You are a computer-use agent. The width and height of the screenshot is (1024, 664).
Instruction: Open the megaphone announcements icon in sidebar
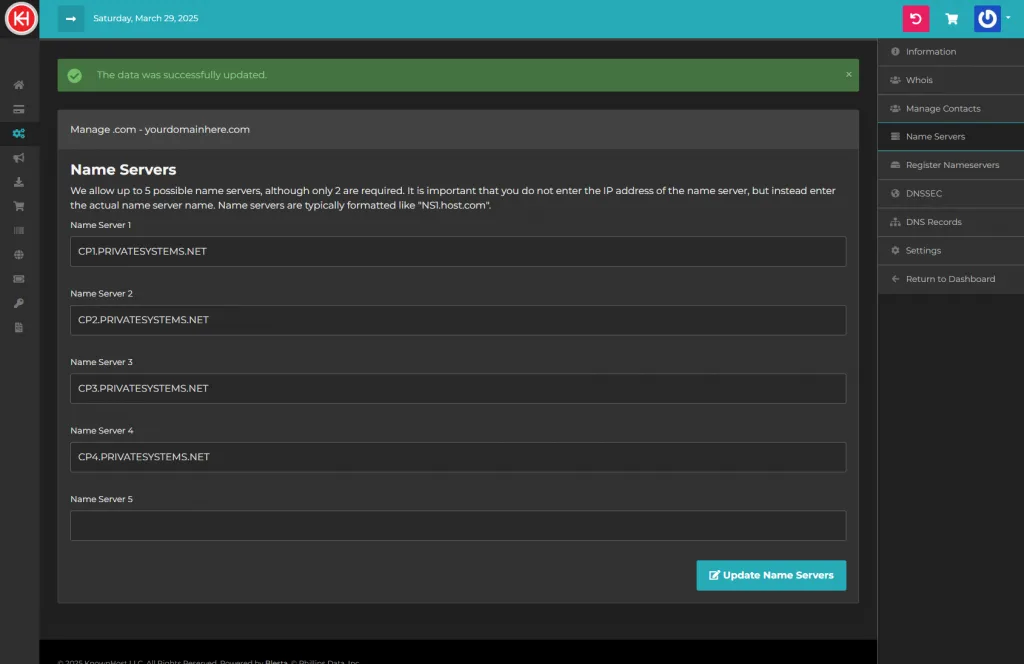click(19, 158)
